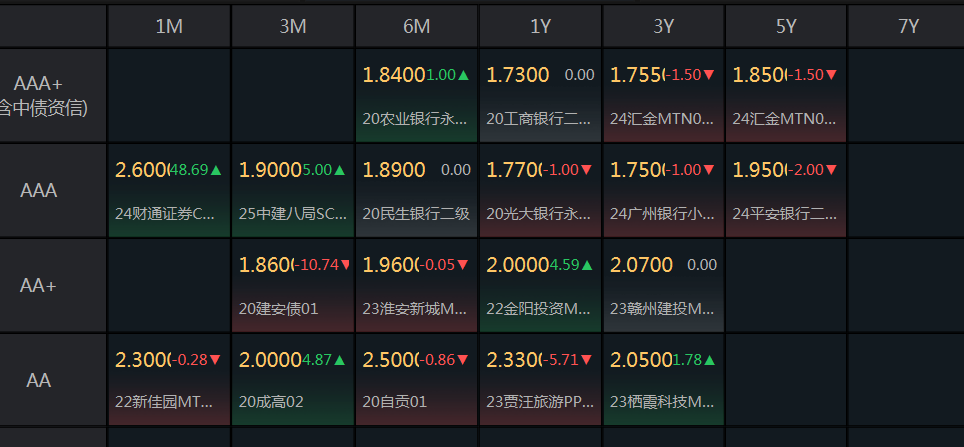This screenshot has width=964, height=447.
Task: Click the red down arrow beside -2.00
Action: pos(832,170)
